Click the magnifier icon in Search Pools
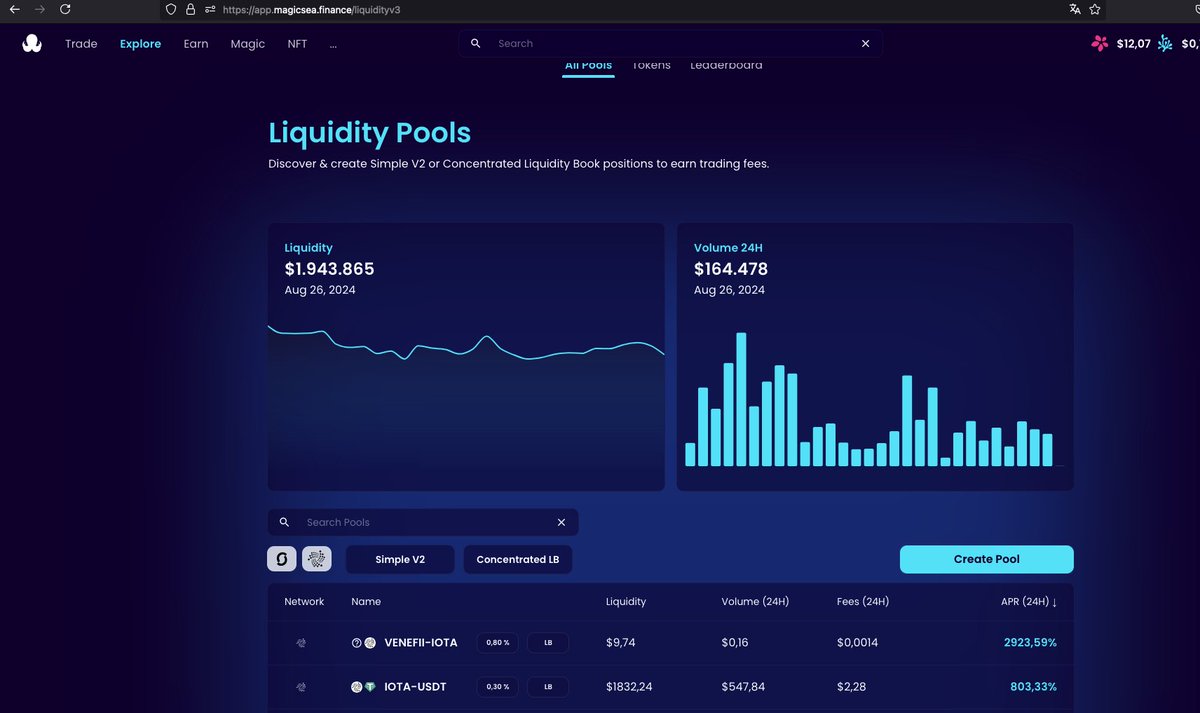This screenshot has height=713, width=1200. [285, 522]
